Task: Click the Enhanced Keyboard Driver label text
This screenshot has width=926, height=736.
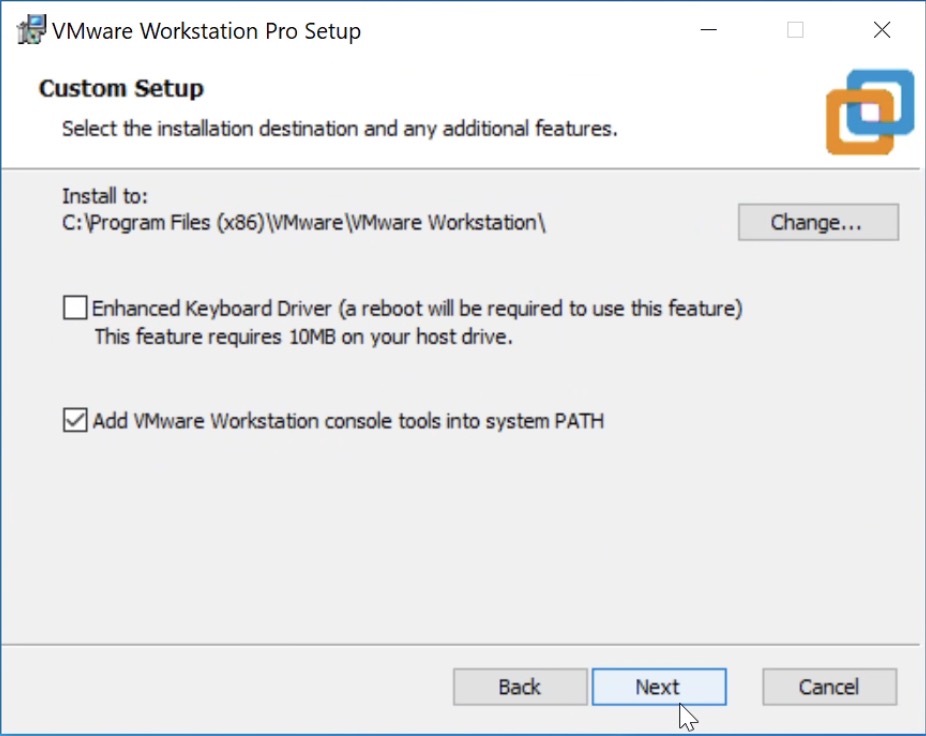Action: pyautogui.click(x=417, y=308)
